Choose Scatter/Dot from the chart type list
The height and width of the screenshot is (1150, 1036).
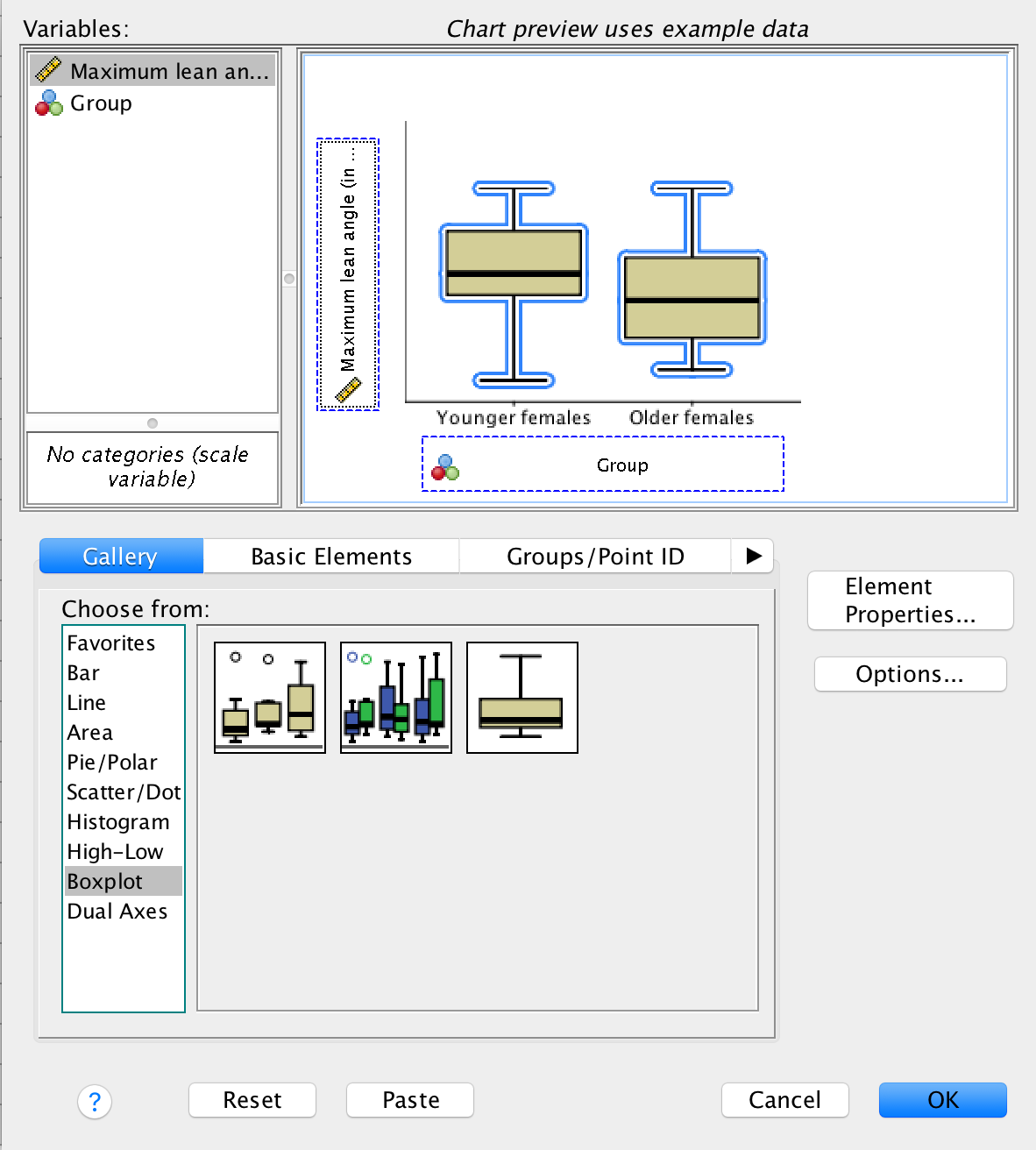click(x=124, y=792)
